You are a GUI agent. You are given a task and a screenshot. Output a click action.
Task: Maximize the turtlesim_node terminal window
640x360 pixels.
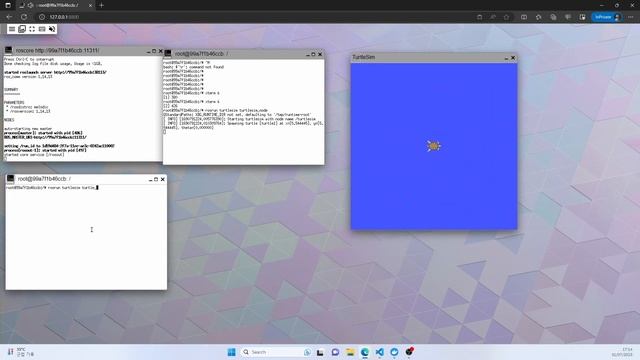tap(313, 54)
